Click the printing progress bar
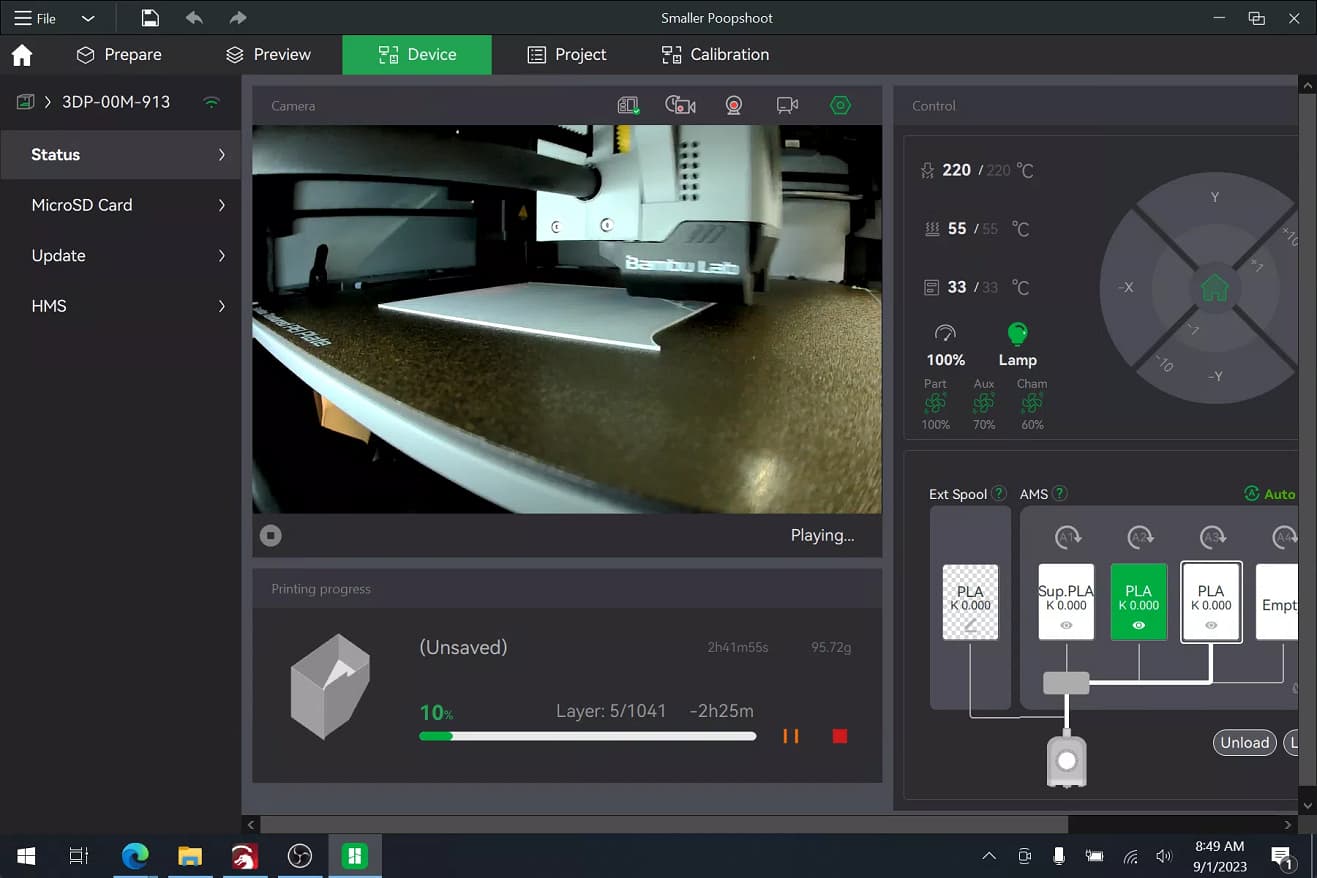The width and height of the screenshot is (1317, 878). (x=588, y=736)
